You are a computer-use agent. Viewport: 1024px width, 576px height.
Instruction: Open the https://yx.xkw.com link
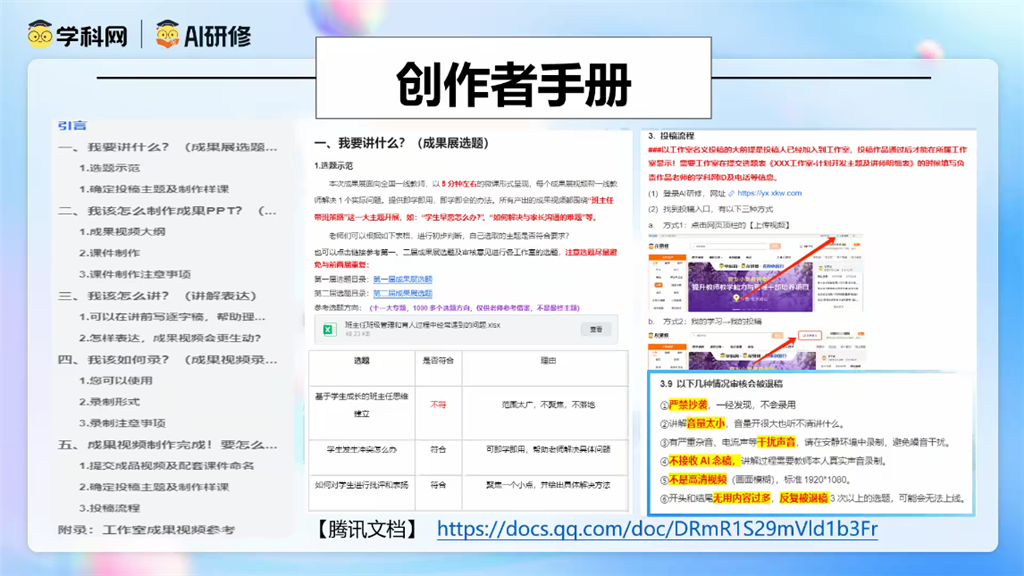point(769,193)
